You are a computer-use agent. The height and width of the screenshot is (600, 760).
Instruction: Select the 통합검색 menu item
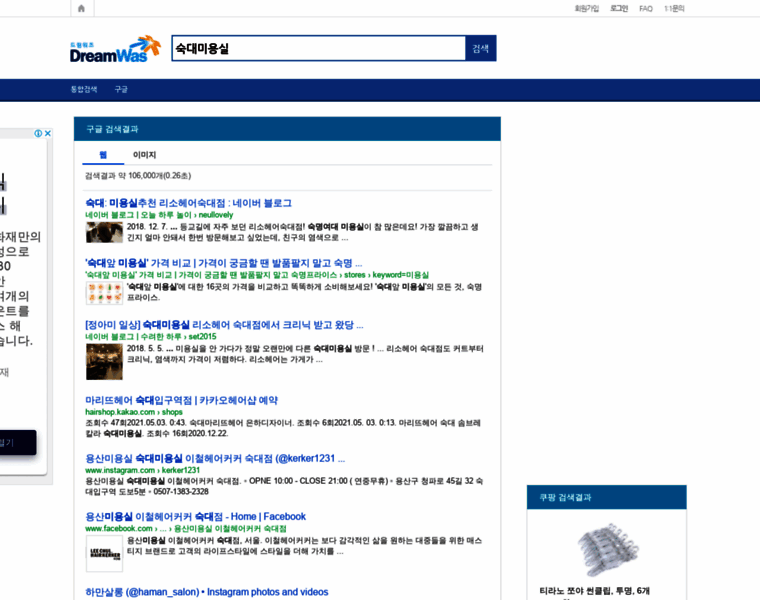(84, 89)
